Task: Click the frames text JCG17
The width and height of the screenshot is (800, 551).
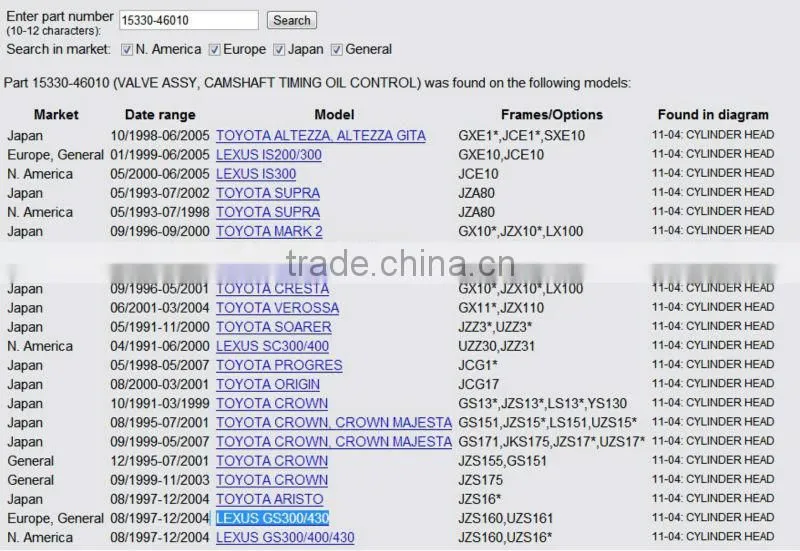Action: coord(479,384)
